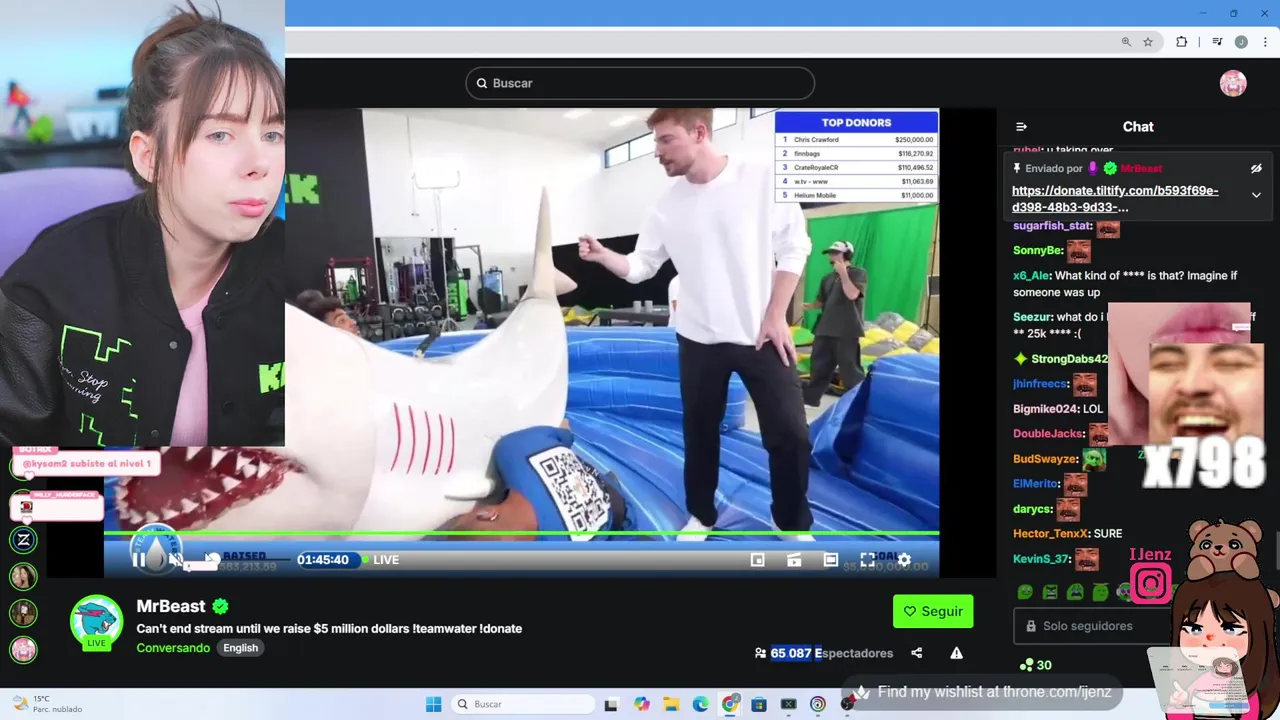Open Task View in taskbar
Viewport: 1280px width, 720px height.
pos(611,704)
